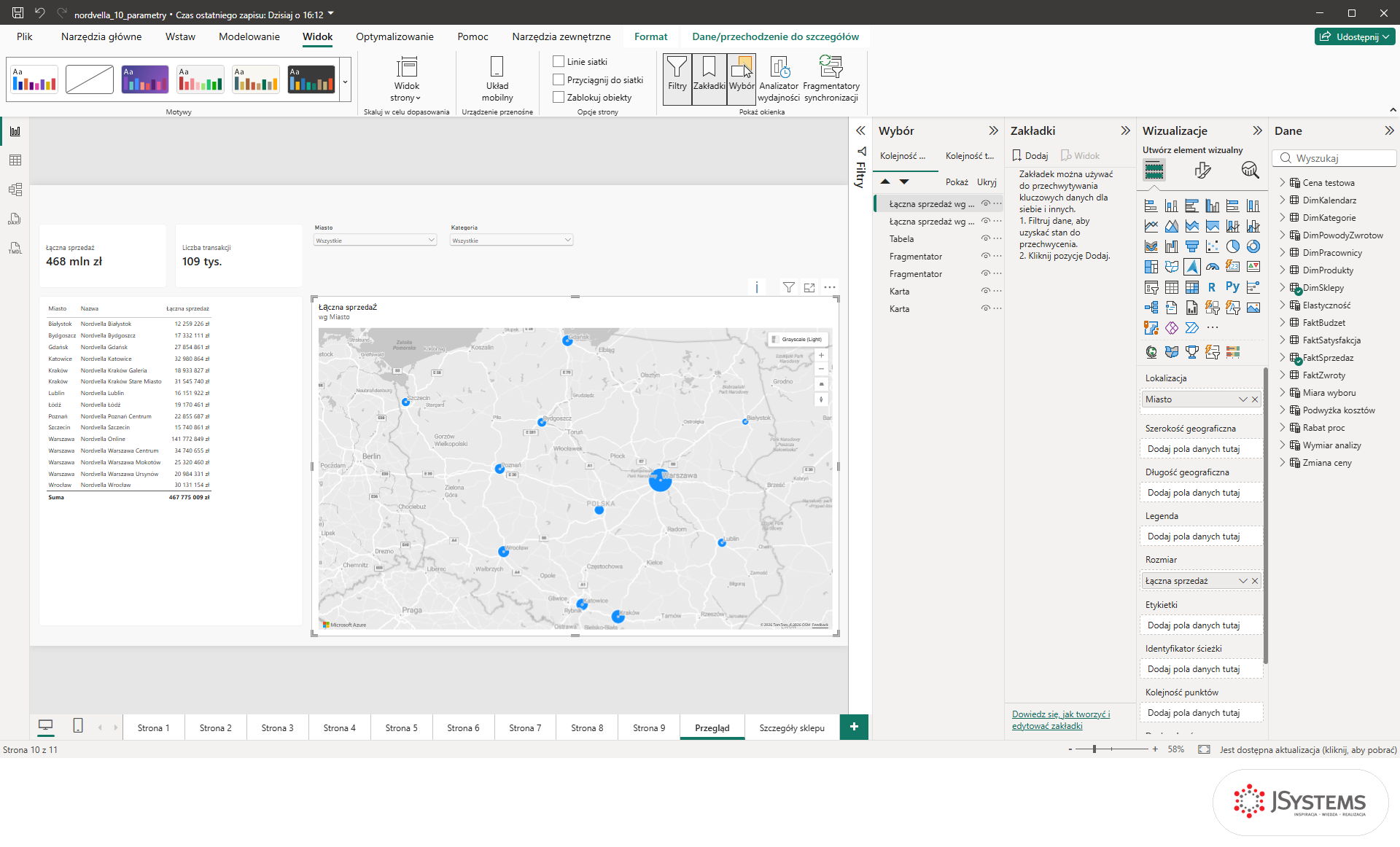
Task: Select the Azure Maps visual icon
Action: pos(1192,267)
